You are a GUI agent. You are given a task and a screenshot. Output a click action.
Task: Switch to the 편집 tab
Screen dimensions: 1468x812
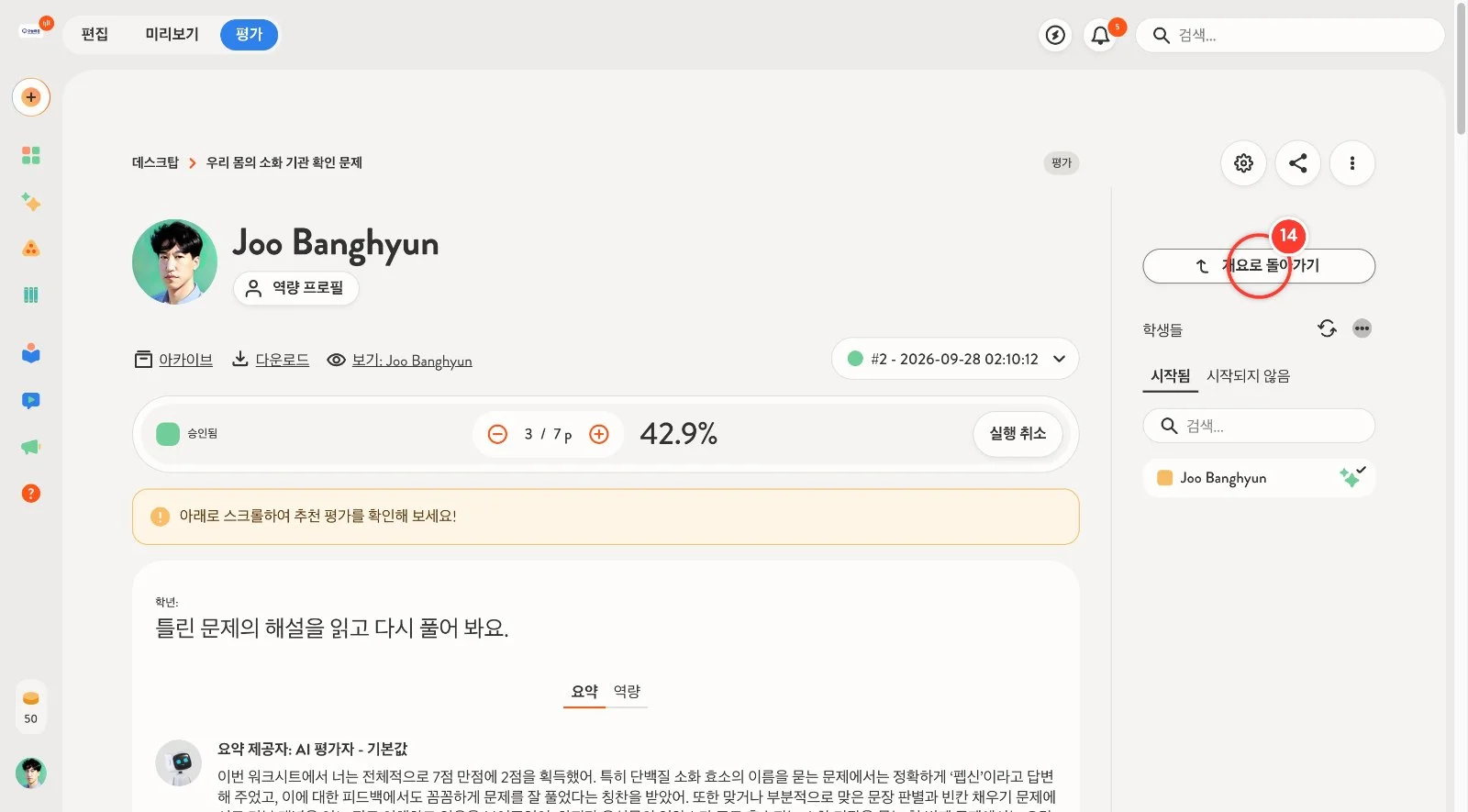click(95, 35)
